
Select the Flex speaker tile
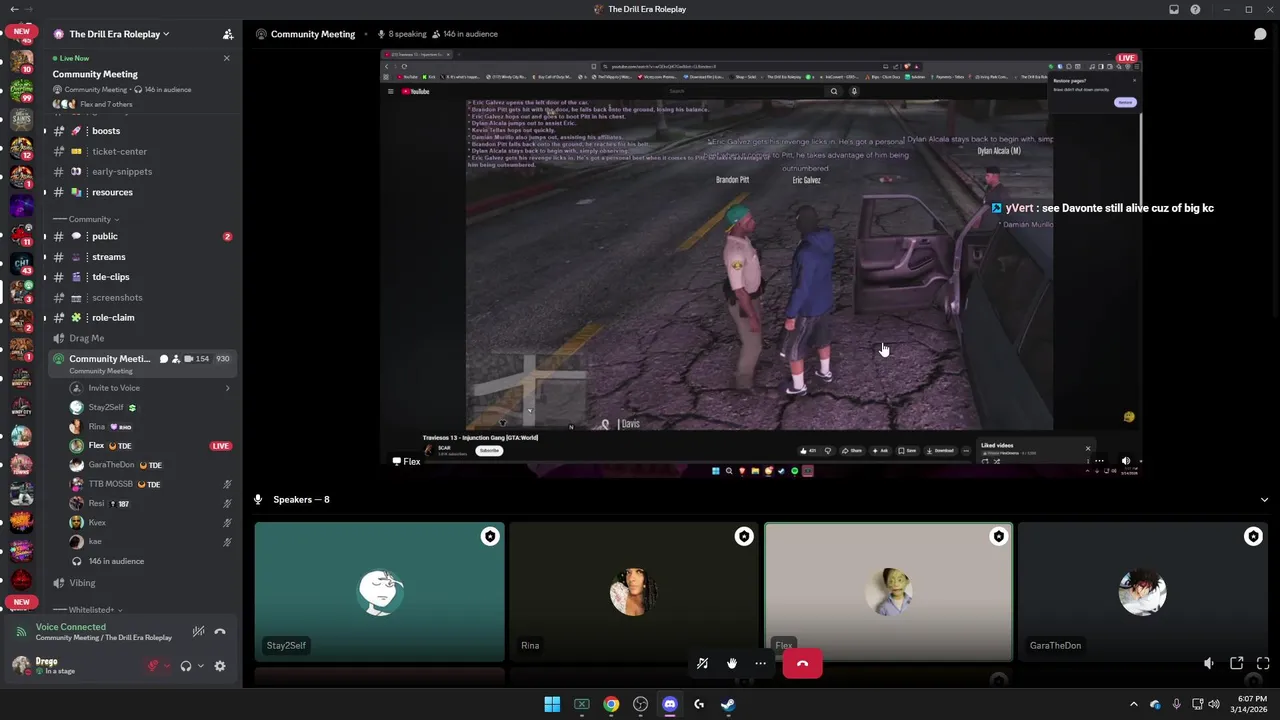888,592
